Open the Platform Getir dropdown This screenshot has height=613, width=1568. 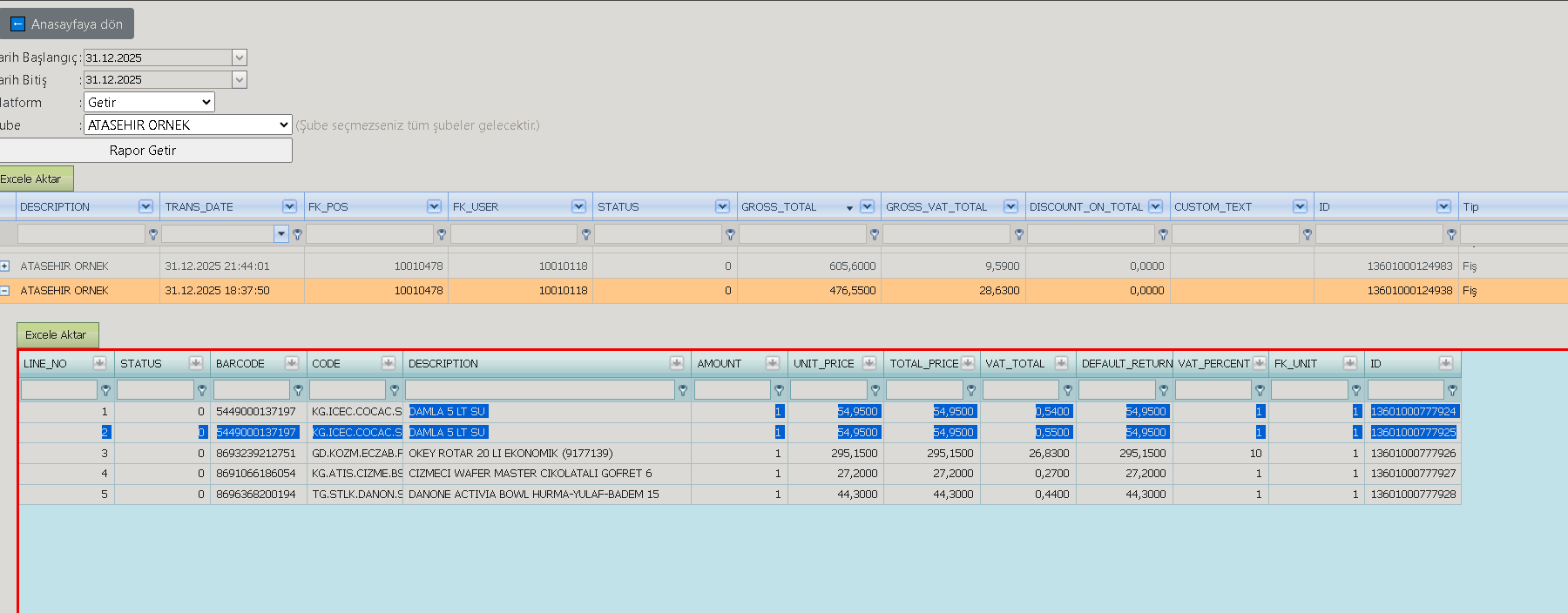point(149,102)
